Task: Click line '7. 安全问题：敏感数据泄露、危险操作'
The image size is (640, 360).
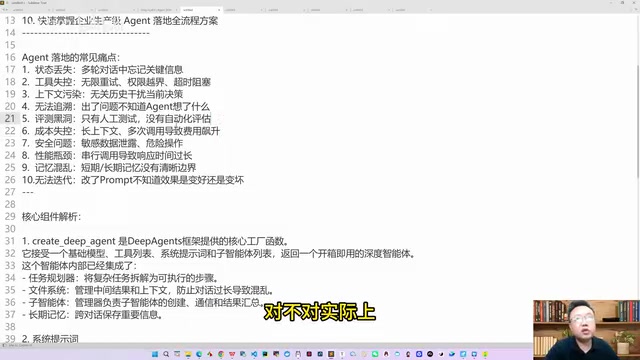Action: pyautogui.click(x=102, y=143)
